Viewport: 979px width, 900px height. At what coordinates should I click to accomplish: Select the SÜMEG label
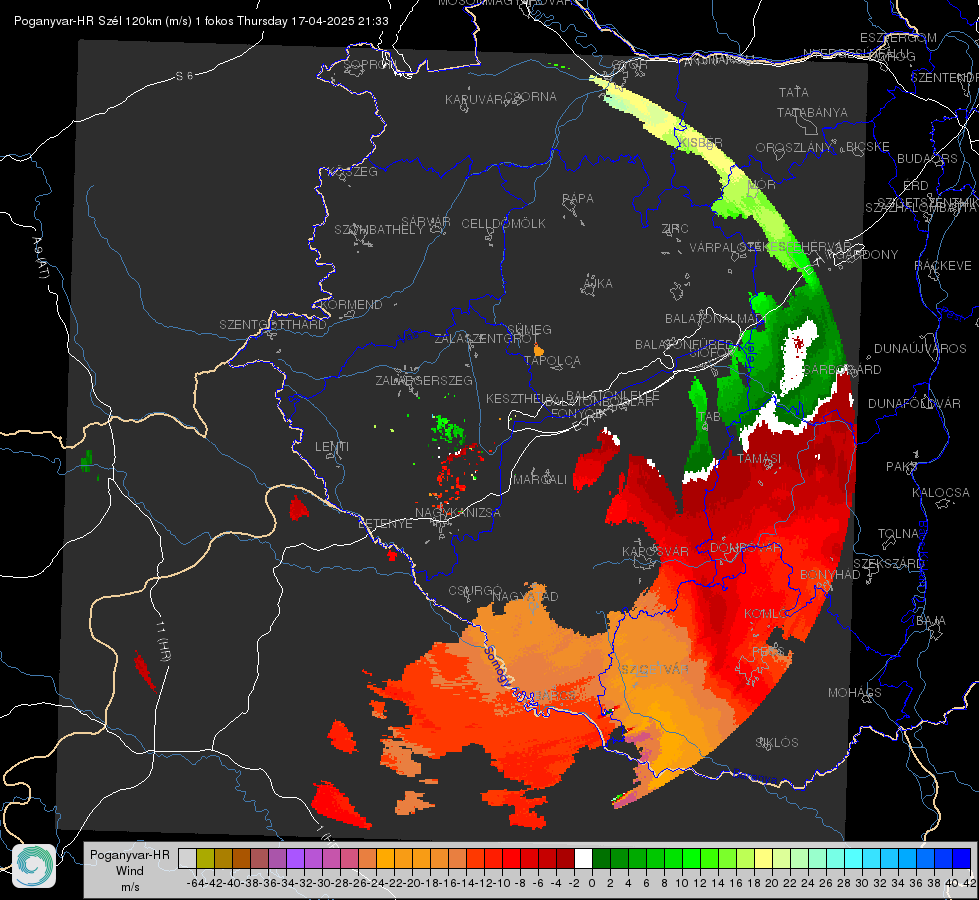529,329
